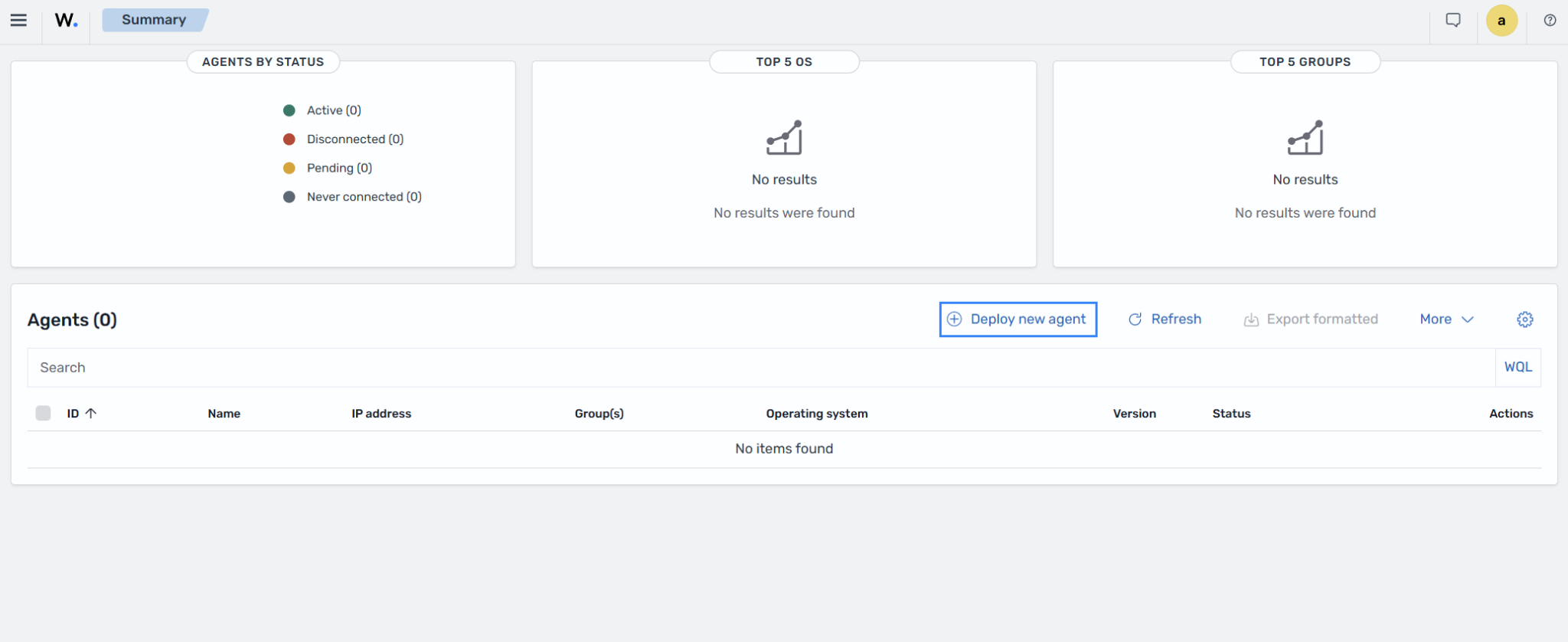
Task: Toggle the select-all agents checkbox
Action: pos(44,413)
